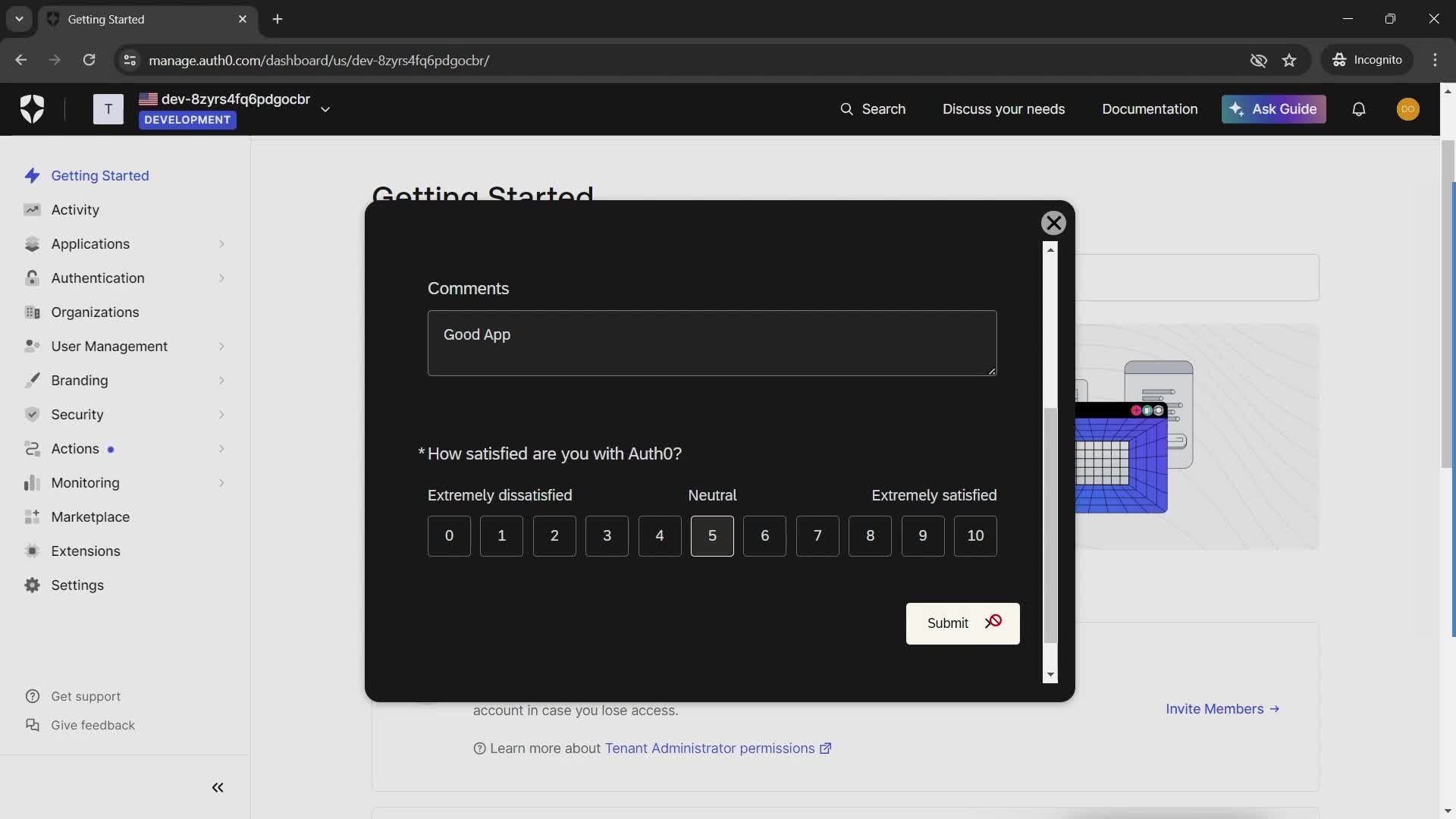Click the Branding brush icon
The height and width of the screenshot is (819, 1456).
(32, 381)
